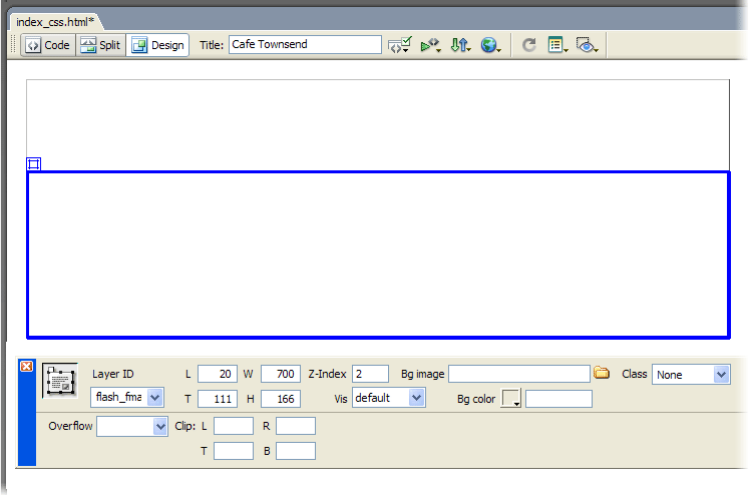Click the H height field showing 166

[281, 399]
